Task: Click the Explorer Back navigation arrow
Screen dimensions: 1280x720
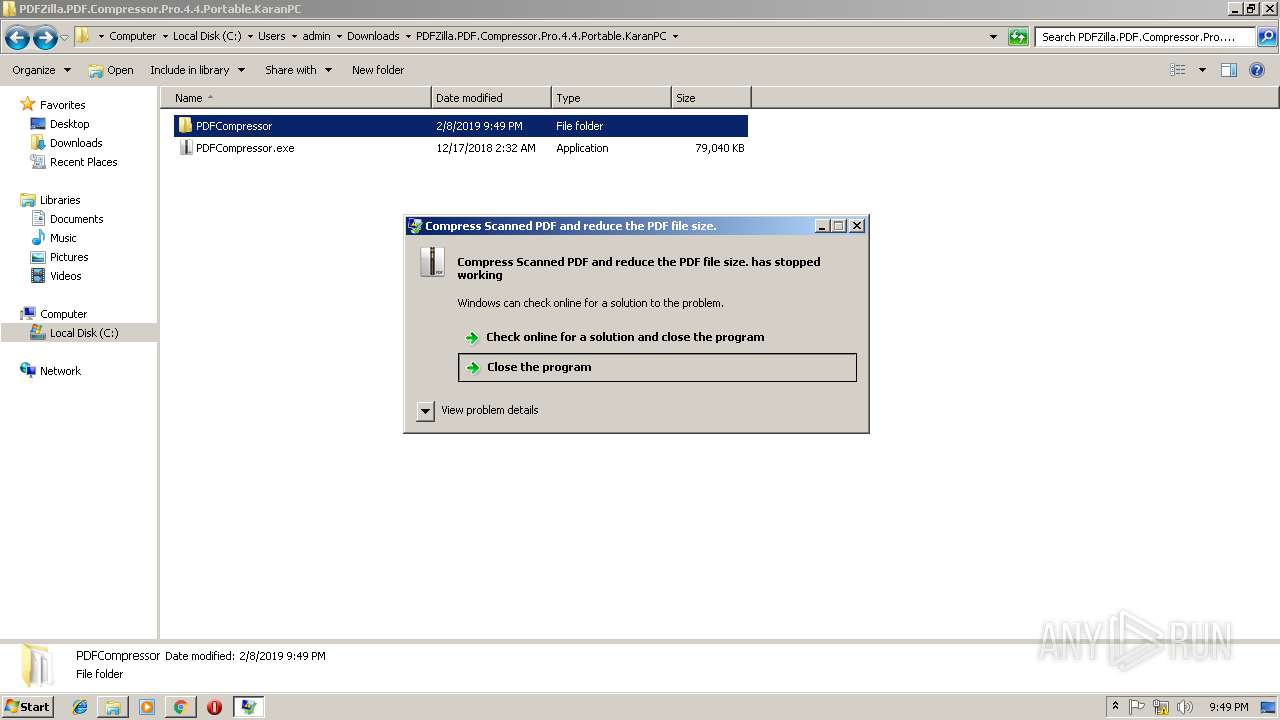Action: pos(17,37)
